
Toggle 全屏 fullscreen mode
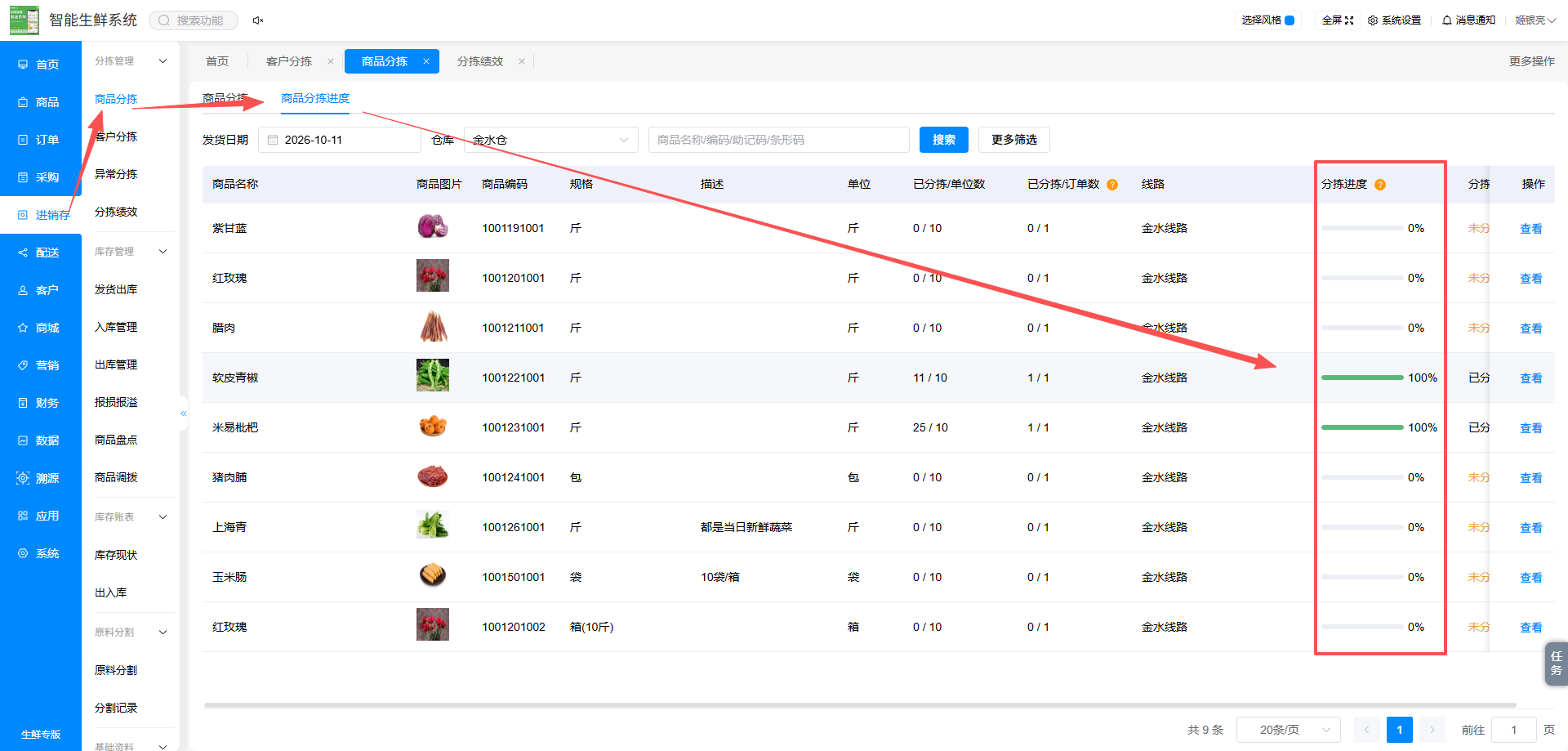coord(1338,20)
